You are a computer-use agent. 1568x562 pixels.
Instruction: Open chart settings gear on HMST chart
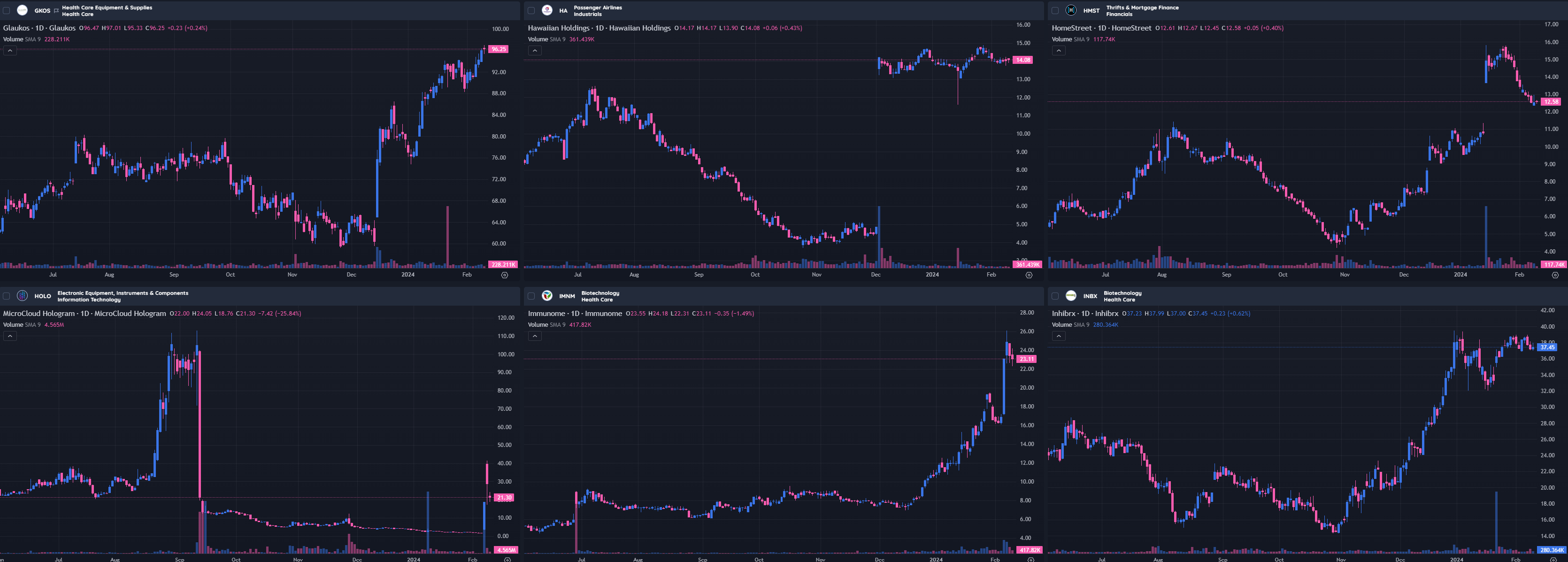click(x=1554, y=275)
